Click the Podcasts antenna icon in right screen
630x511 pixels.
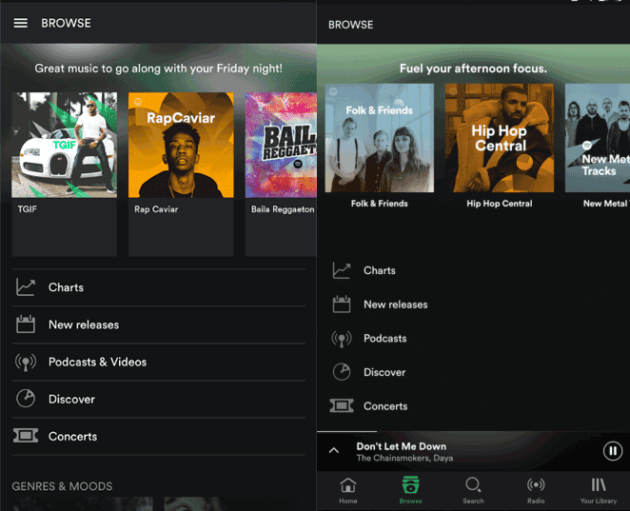[x=342, y=339]
